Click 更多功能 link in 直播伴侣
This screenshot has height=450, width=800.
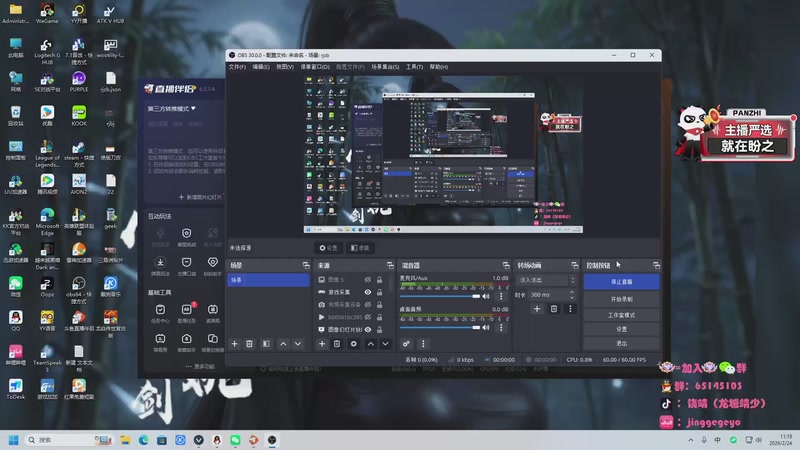(x=200, y=366)
